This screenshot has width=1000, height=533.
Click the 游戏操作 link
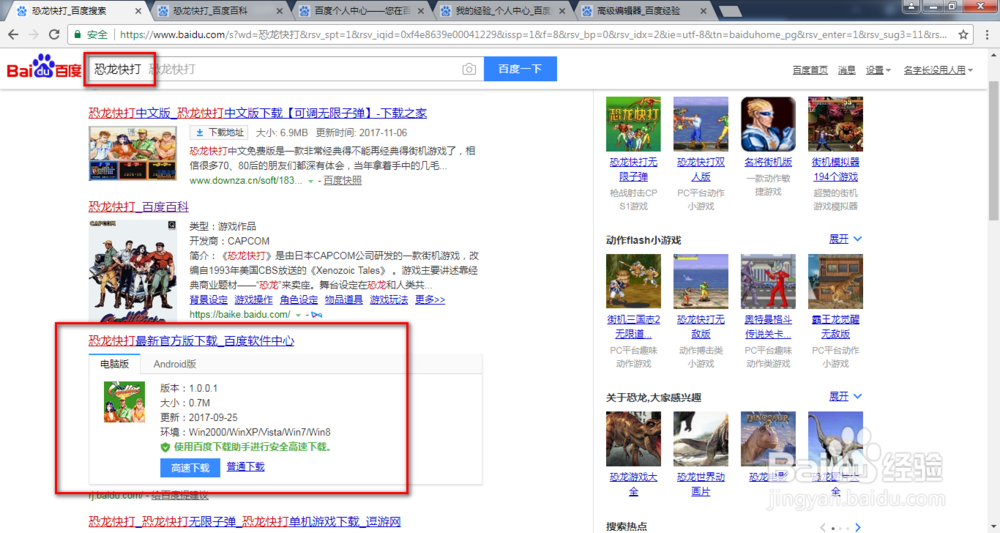pyautogui.click(x=254, y=300)
